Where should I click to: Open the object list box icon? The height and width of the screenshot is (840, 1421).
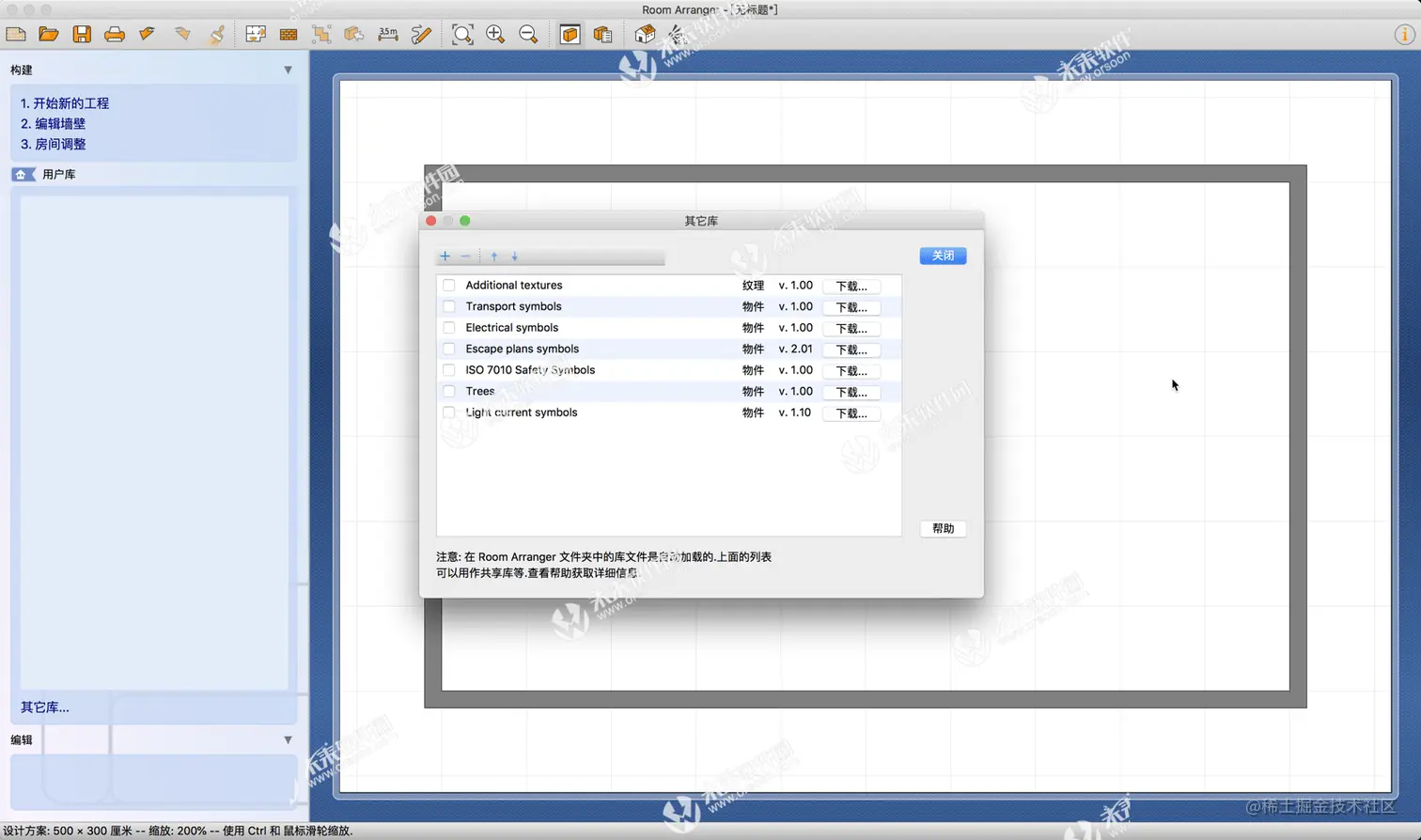pos(602,35)
